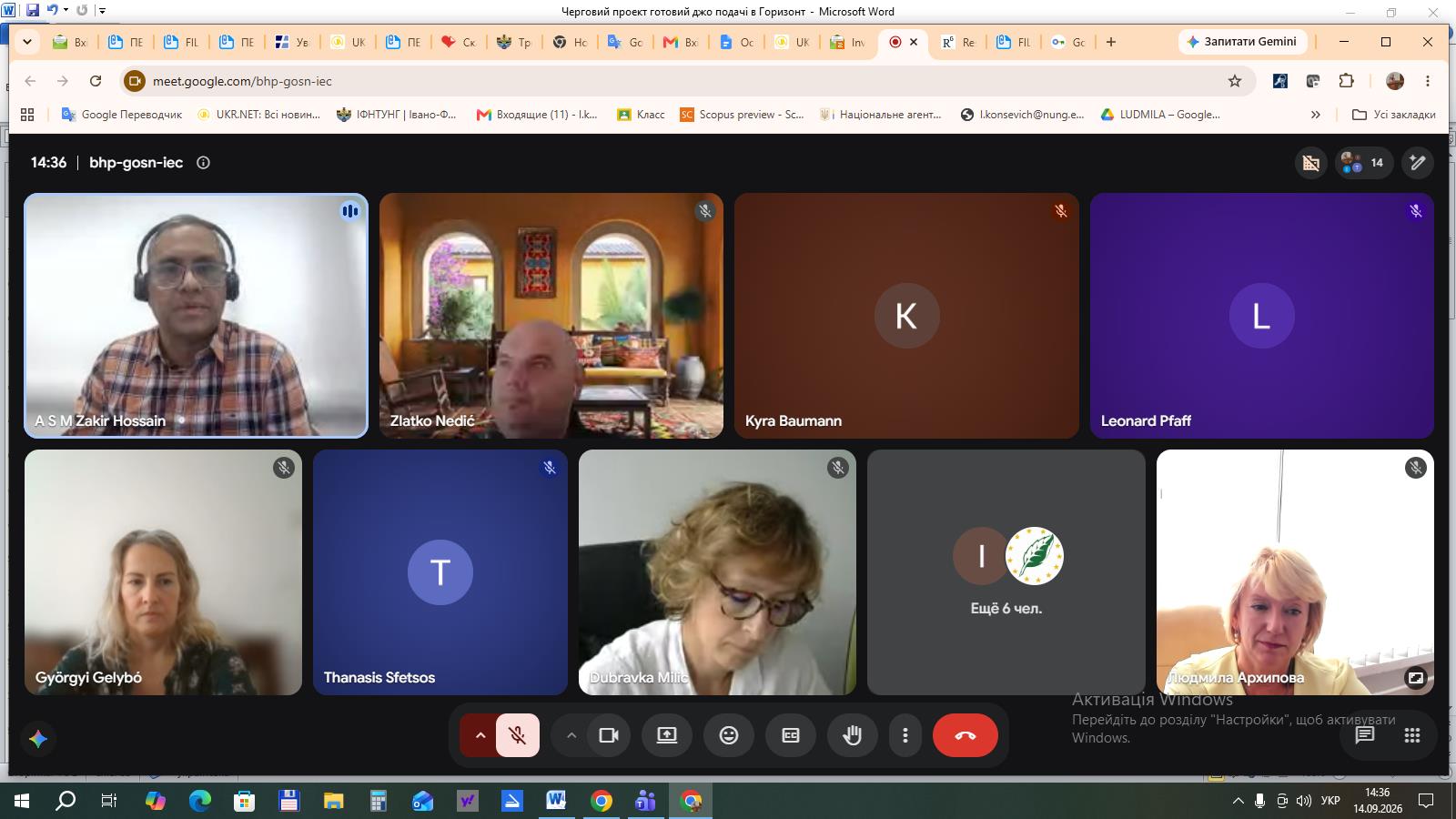This screenshot has height=819, width=1456.
Task: Raise hand using the hand icon
Action: coord(852,735)
